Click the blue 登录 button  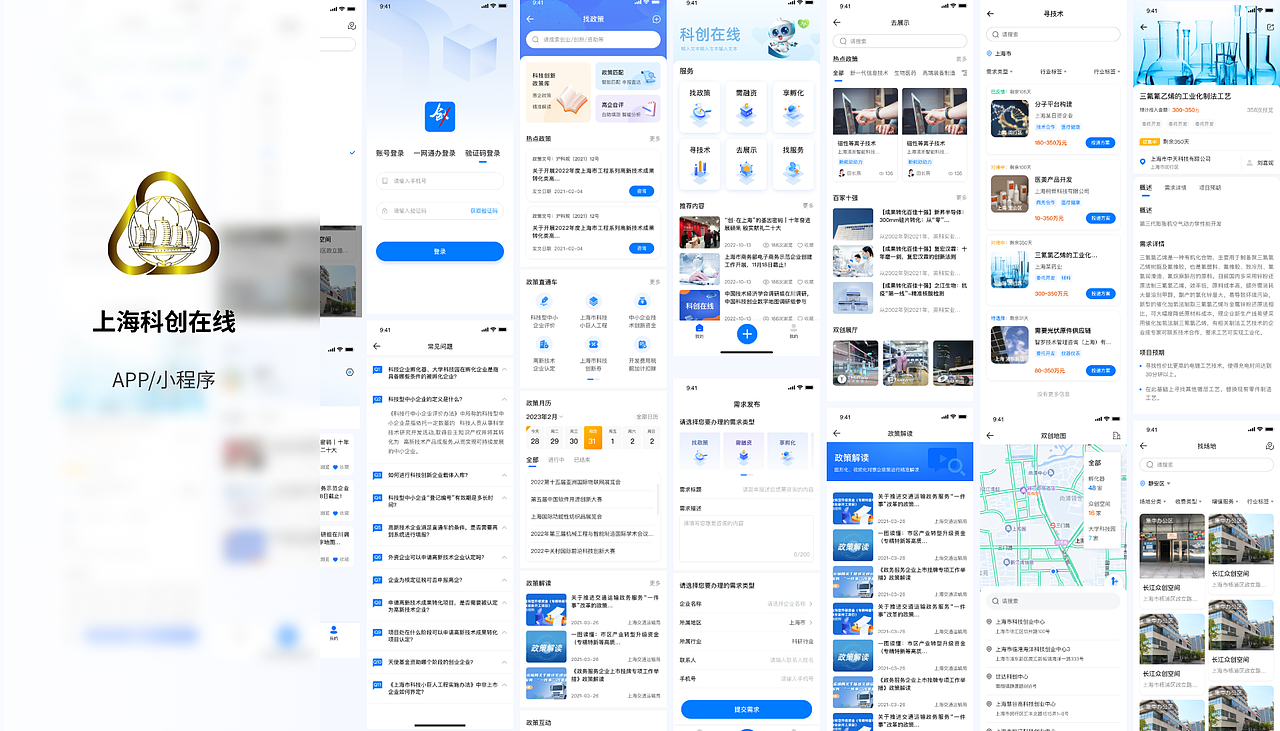pyautogui.click(x=440, y=251)
